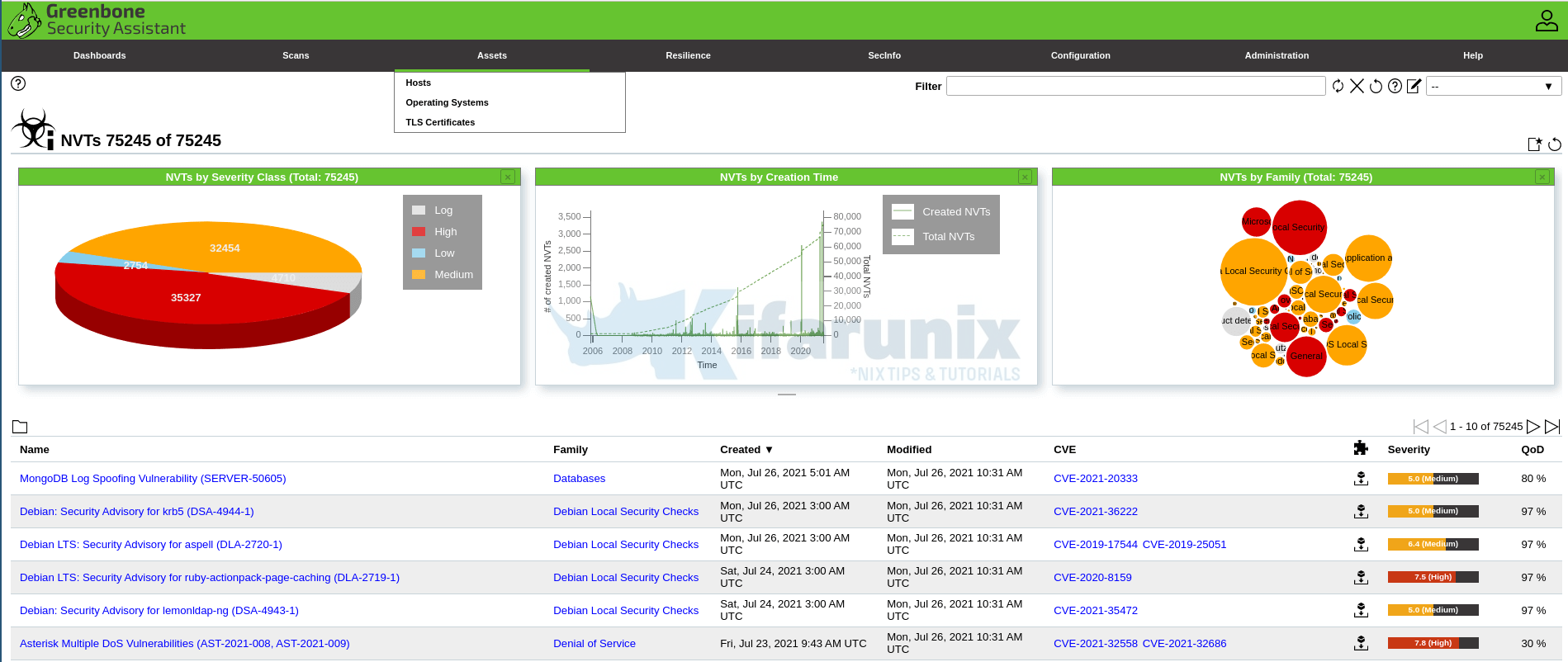This screenshot has height=662, width=1568.
Task: Sort table by QoD column header
Action: point(1532,450)
